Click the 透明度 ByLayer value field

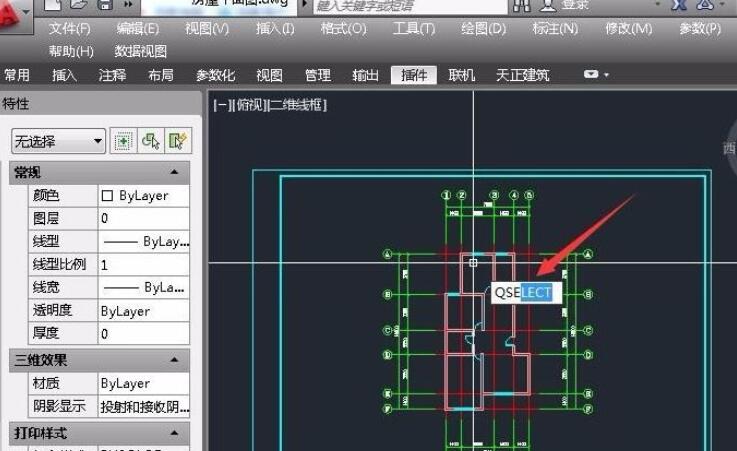pyautogui.click(x=143, y=311)
